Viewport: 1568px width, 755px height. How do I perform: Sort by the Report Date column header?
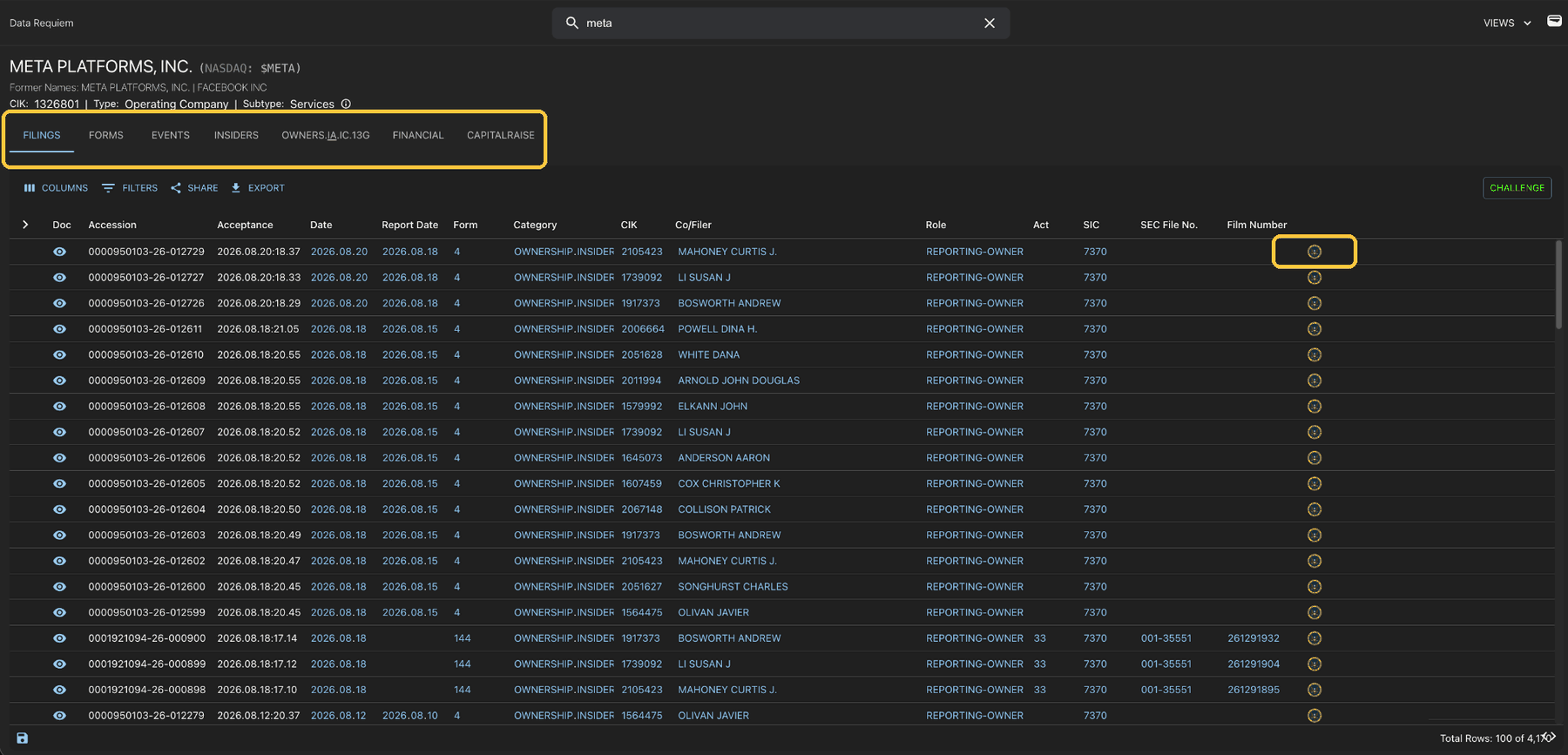coord(409,225)
